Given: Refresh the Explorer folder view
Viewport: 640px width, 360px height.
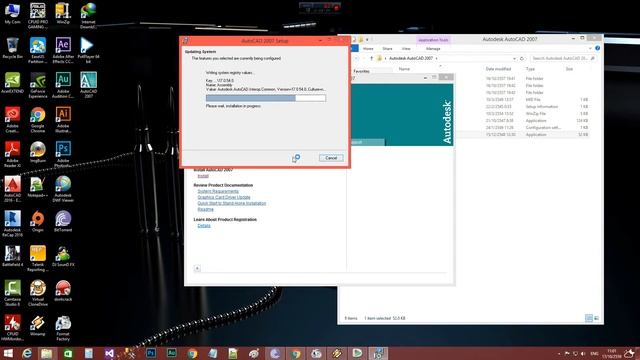Looking at the screenshot, I should (x=522, y=58).
